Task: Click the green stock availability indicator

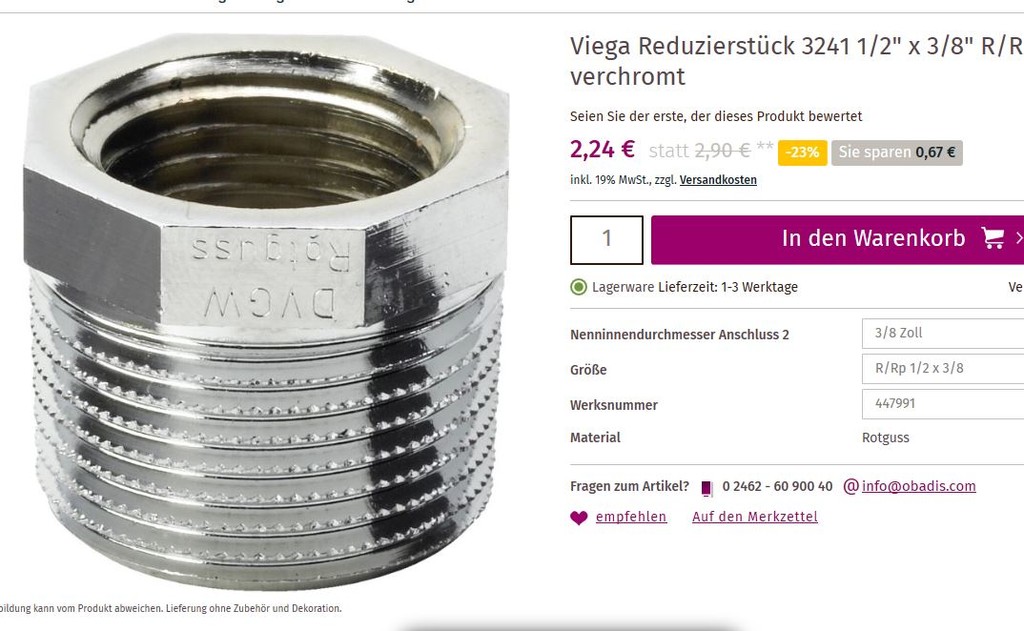Action: pos(579,287)
